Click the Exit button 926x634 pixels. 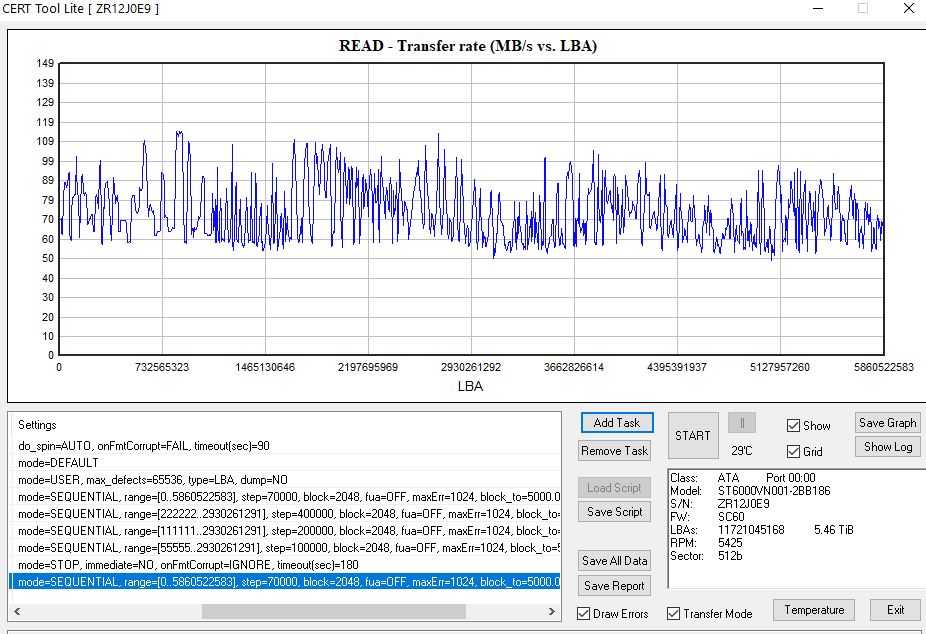coord(895,610)
